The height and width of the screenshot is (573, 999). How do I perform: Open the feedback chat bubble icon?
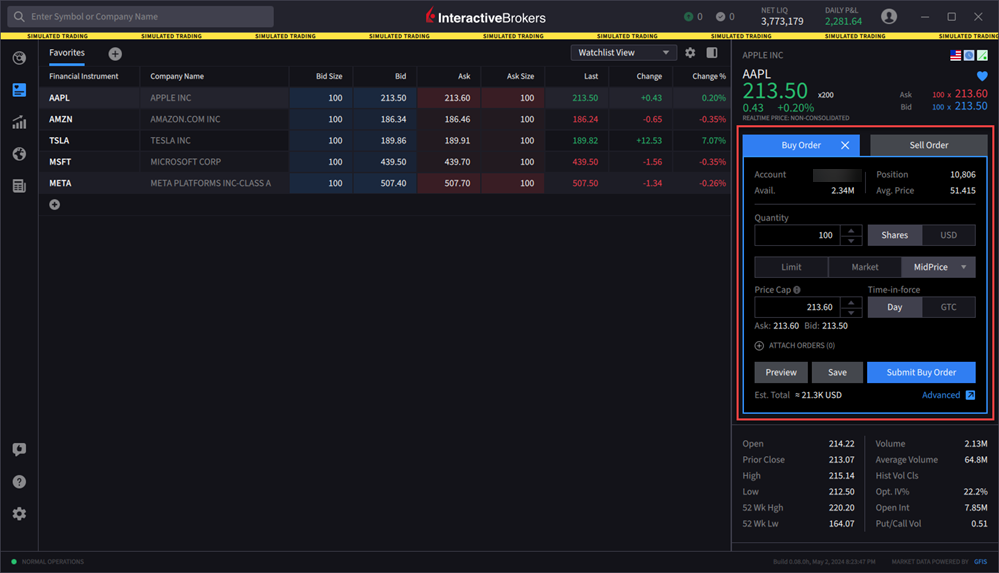[19, 449]
